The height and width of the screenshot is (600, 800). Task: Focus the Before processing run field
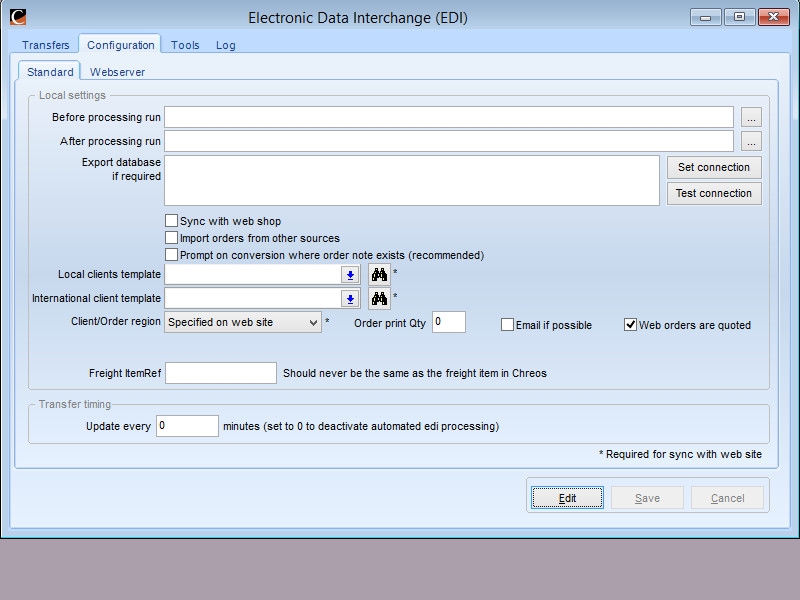coord(449,117)
